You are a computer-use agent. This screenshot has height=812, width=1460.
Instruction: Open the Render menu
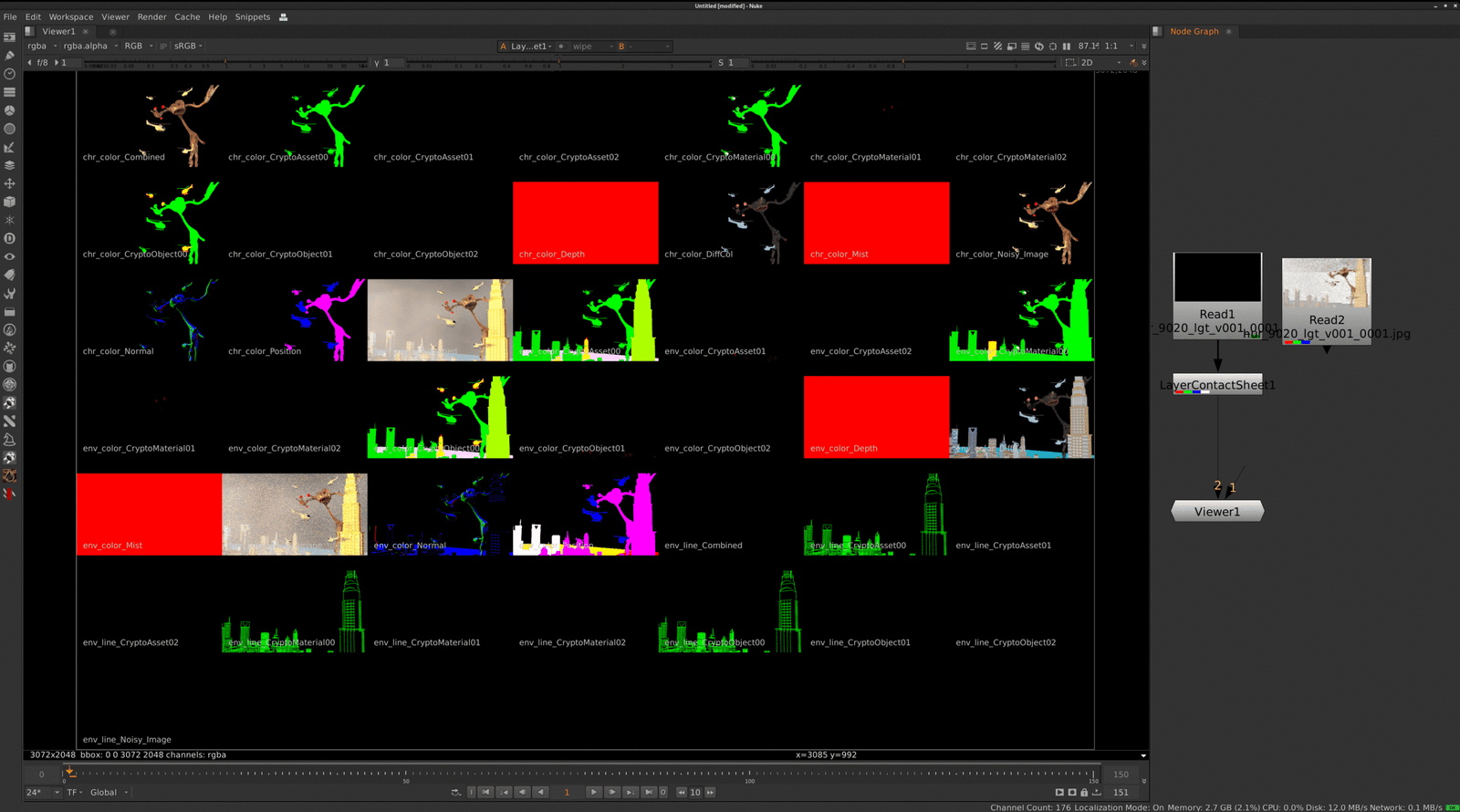(x=151, y=16)
